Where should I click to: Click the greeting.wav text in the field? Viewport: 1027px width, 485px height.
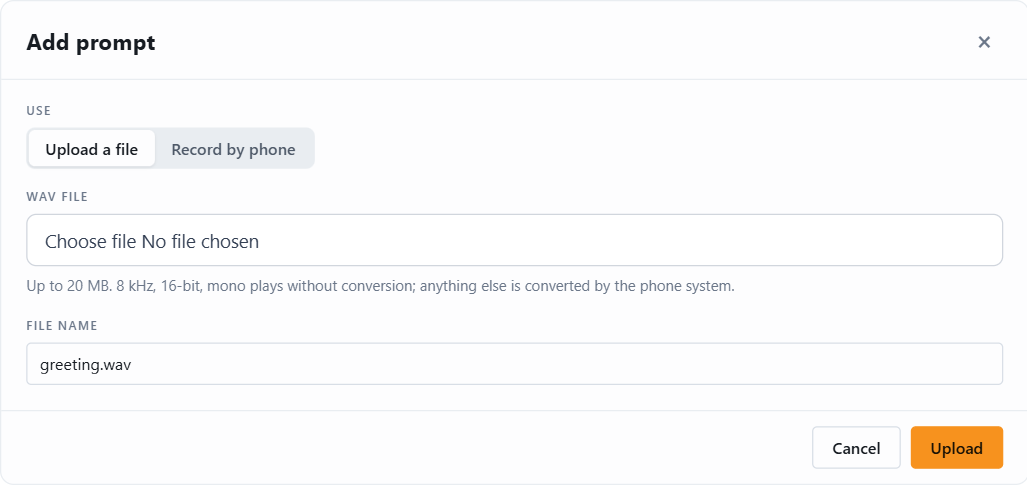coord(86,364)
